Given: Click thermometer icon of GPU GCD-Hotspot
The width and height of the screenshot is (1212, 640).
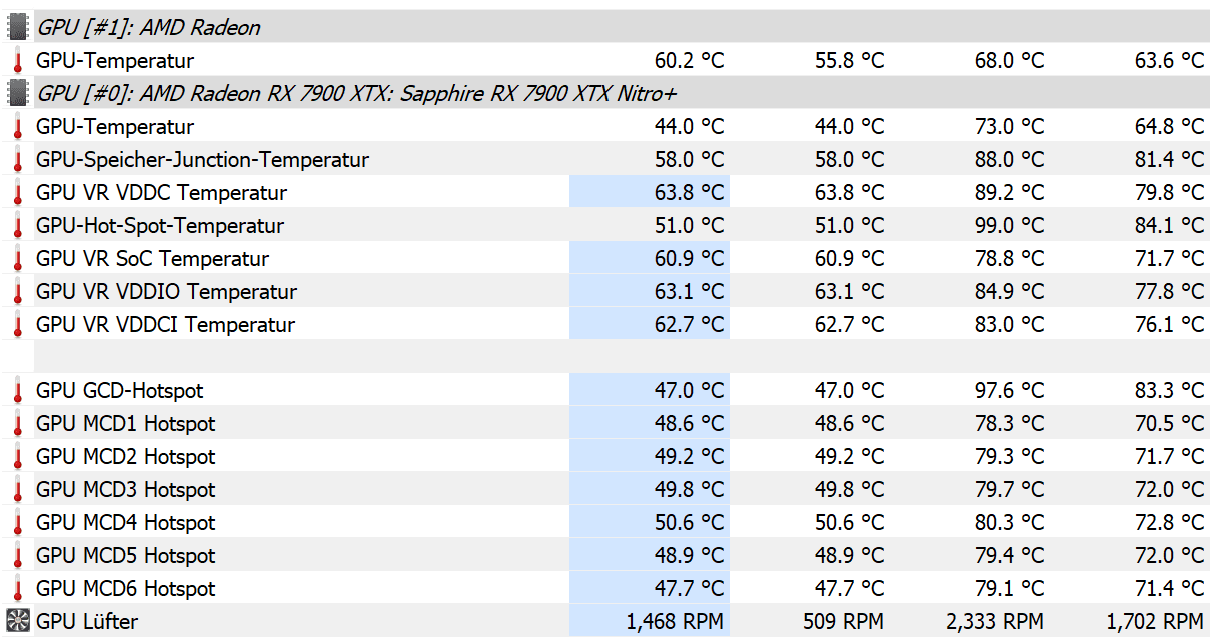Looking at the screenshot, I should coord(18,391).
